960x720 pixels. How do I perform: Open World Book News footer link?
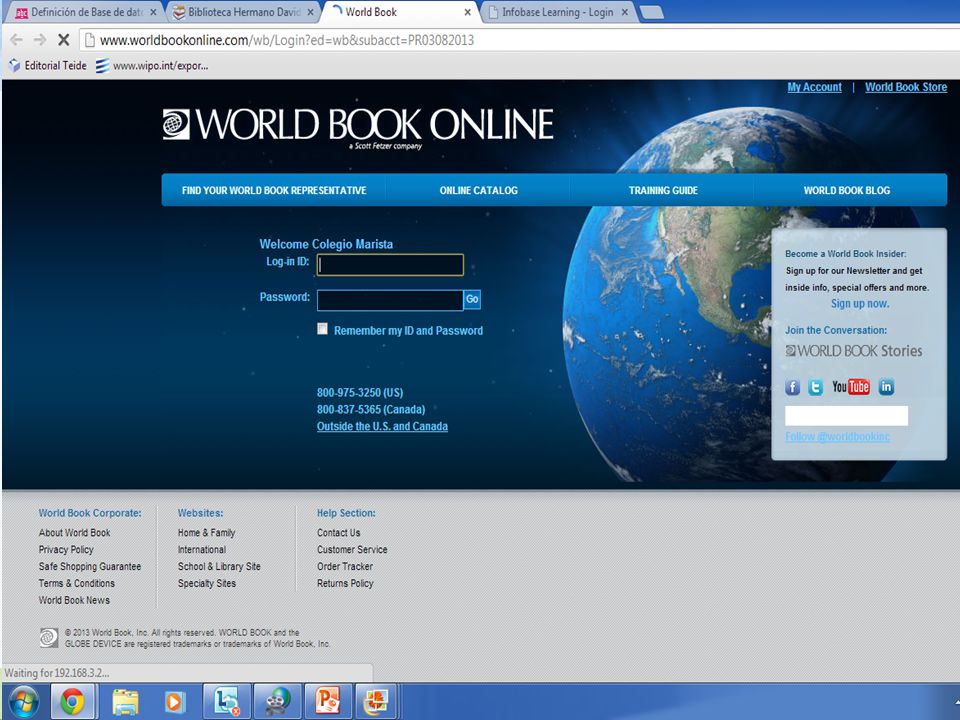(74, 600)
